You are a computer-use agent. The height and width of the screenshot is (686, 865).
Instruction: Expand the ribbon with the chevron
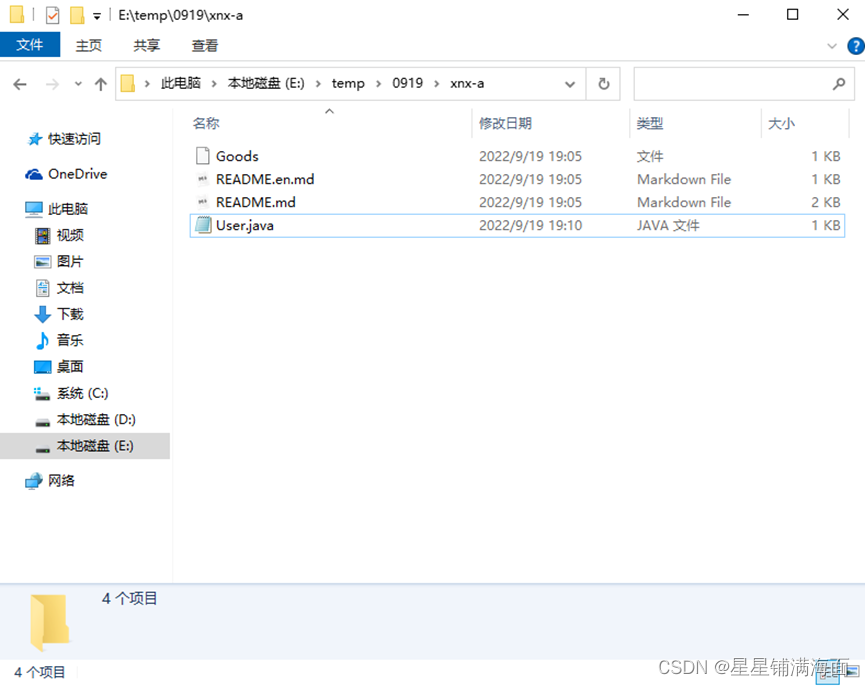[x=832, y=46]
